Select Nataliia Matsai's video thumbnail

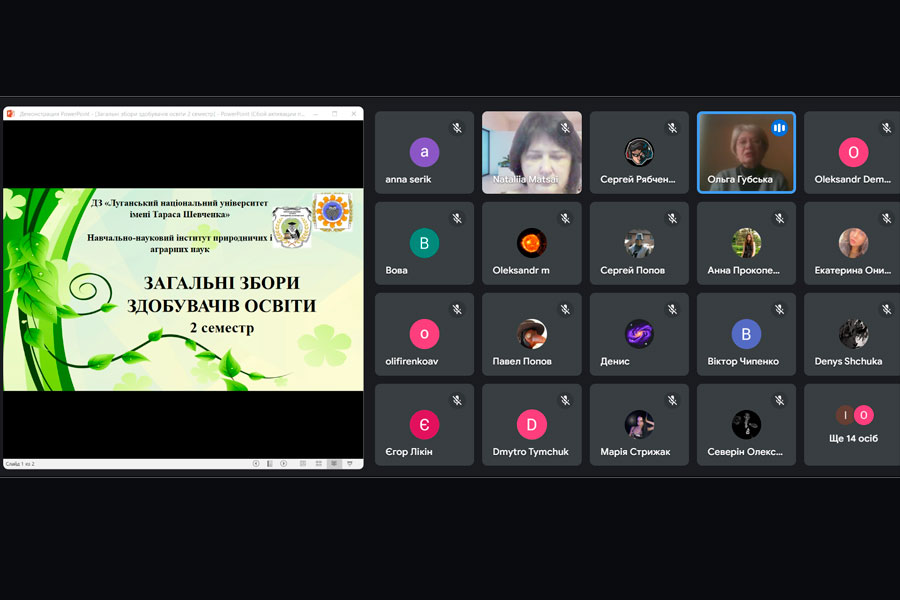532,152
